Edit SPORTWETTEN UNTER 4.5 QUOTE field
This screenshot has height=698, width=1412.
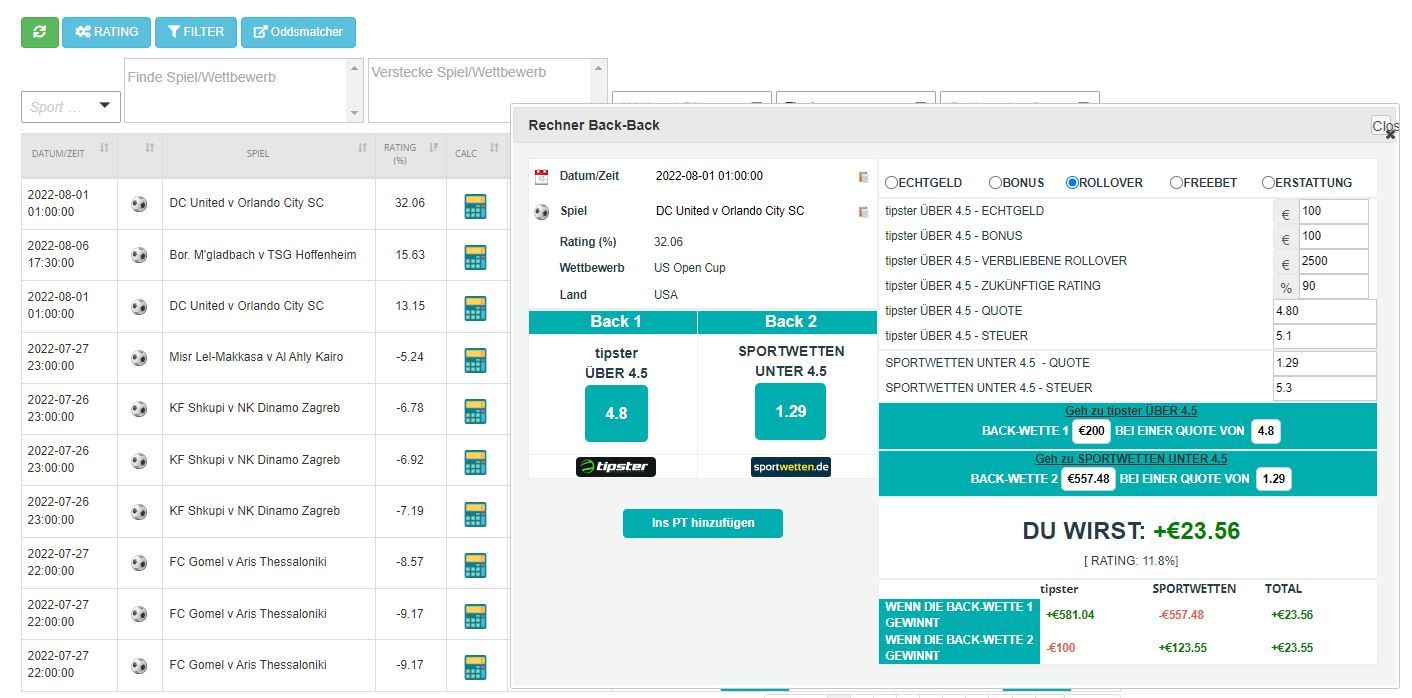[1325, 364]
